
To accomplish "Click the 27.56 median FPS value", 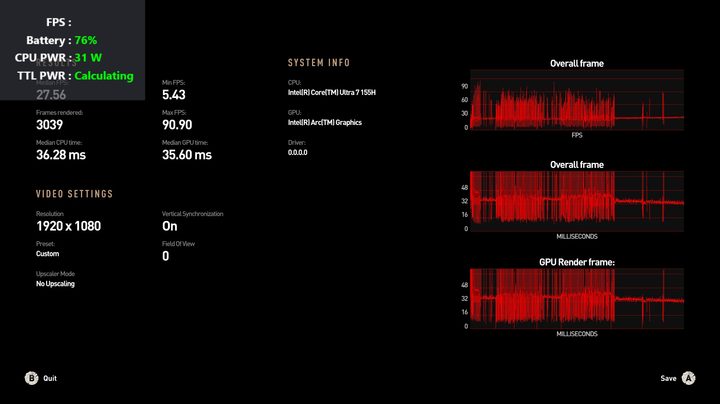I will [x=51, y=95].
